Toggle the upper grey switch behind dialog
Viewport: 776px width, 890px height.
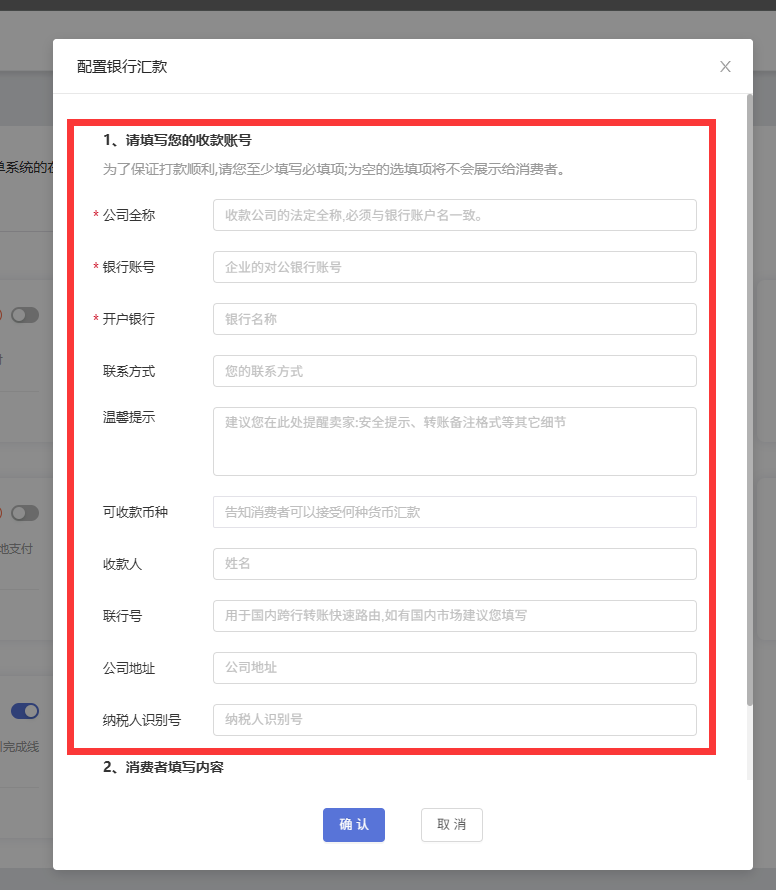coord(25,315)
